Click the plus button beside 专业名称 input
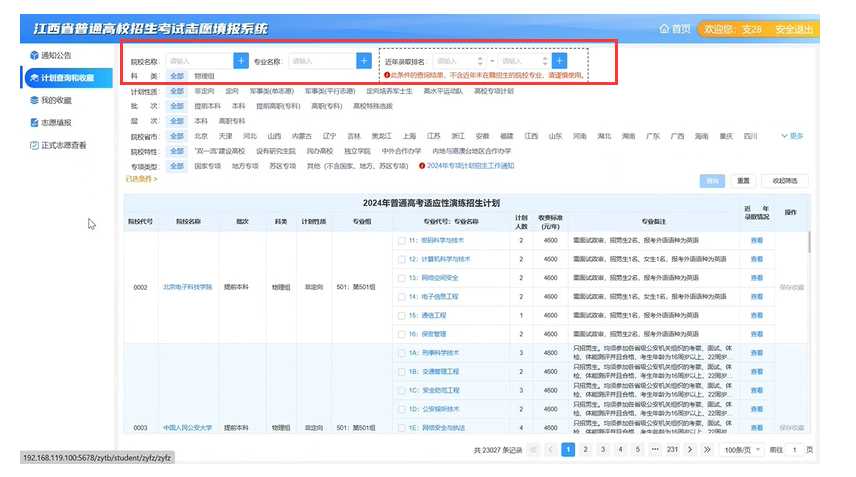The height and width of the screenshot is (477, 856). [x=363, y=61]
